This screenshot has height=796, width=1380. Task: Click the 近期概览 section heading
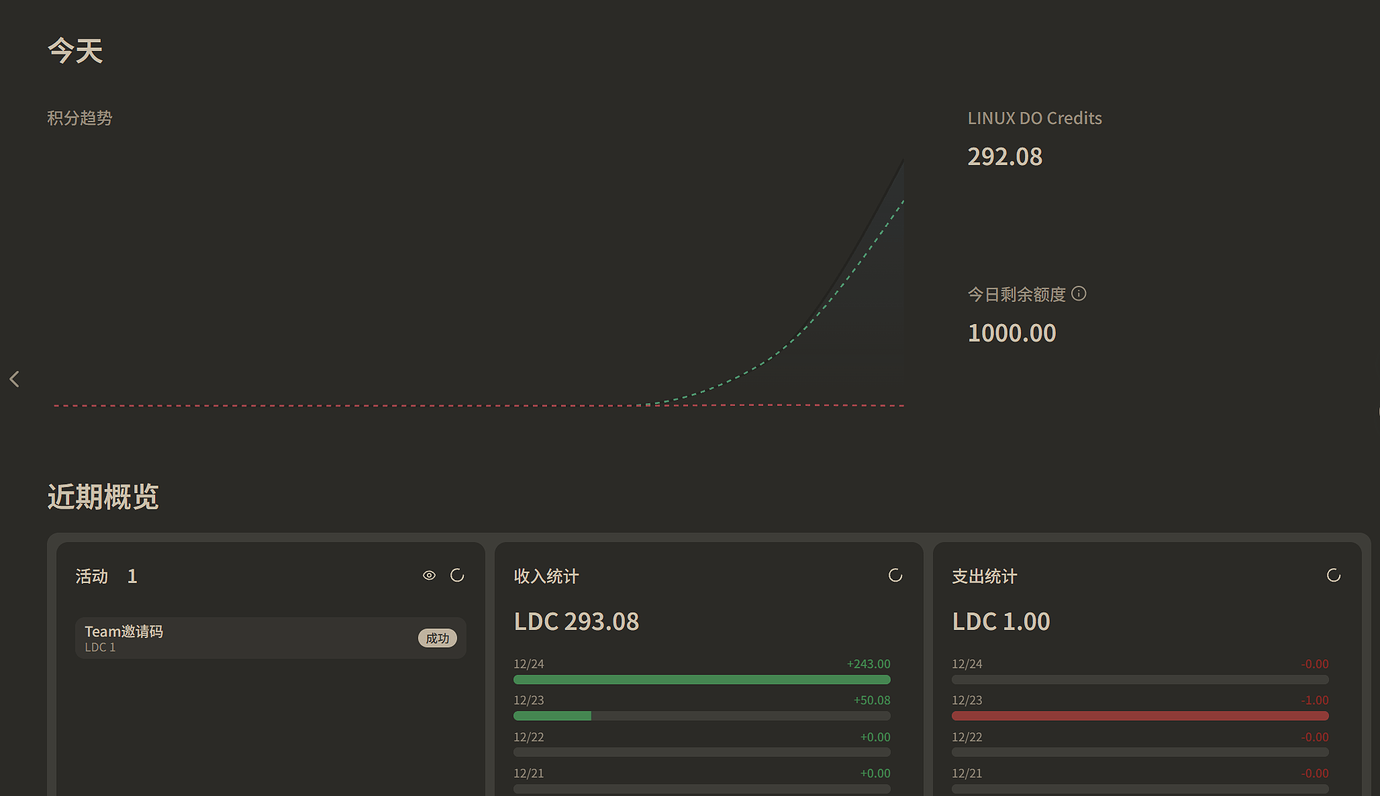click(103, 497)
